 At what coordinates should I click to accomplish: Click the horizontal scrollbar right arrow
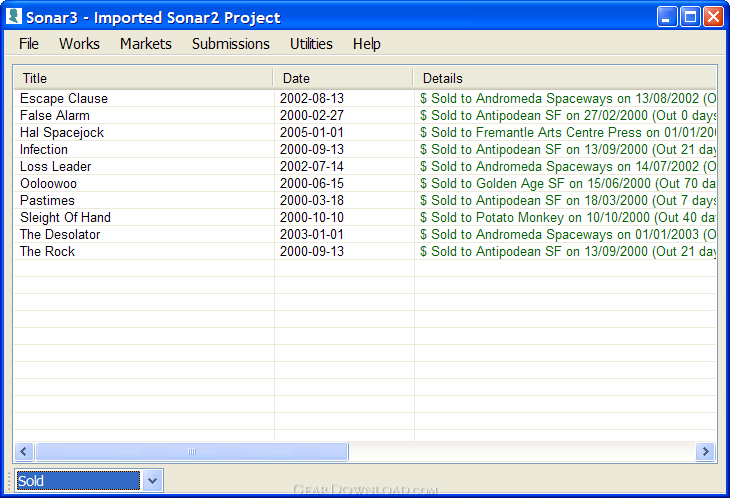tap(705, 451)
